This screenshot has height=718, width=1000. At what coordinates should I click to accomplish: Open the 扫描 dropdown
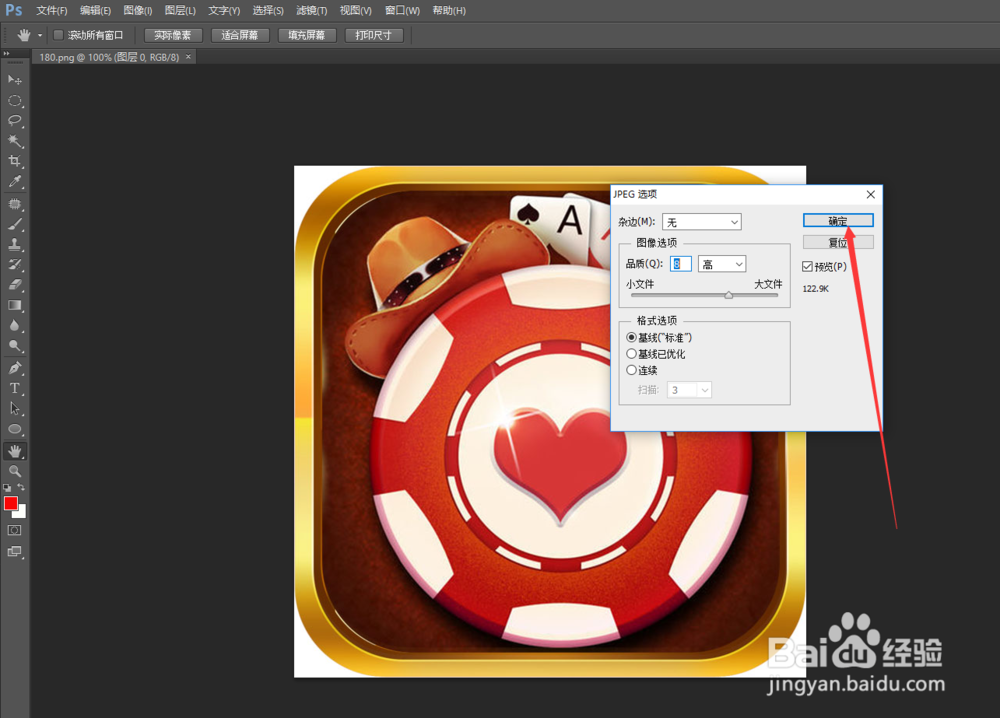tap(689, 390)
